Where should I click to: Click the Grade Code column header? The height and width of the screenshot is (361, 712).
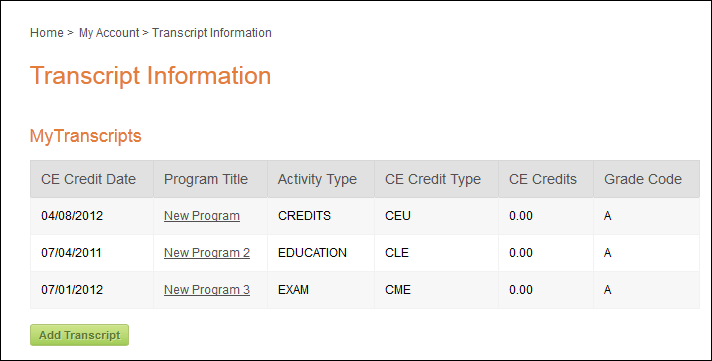coord(646,179)
